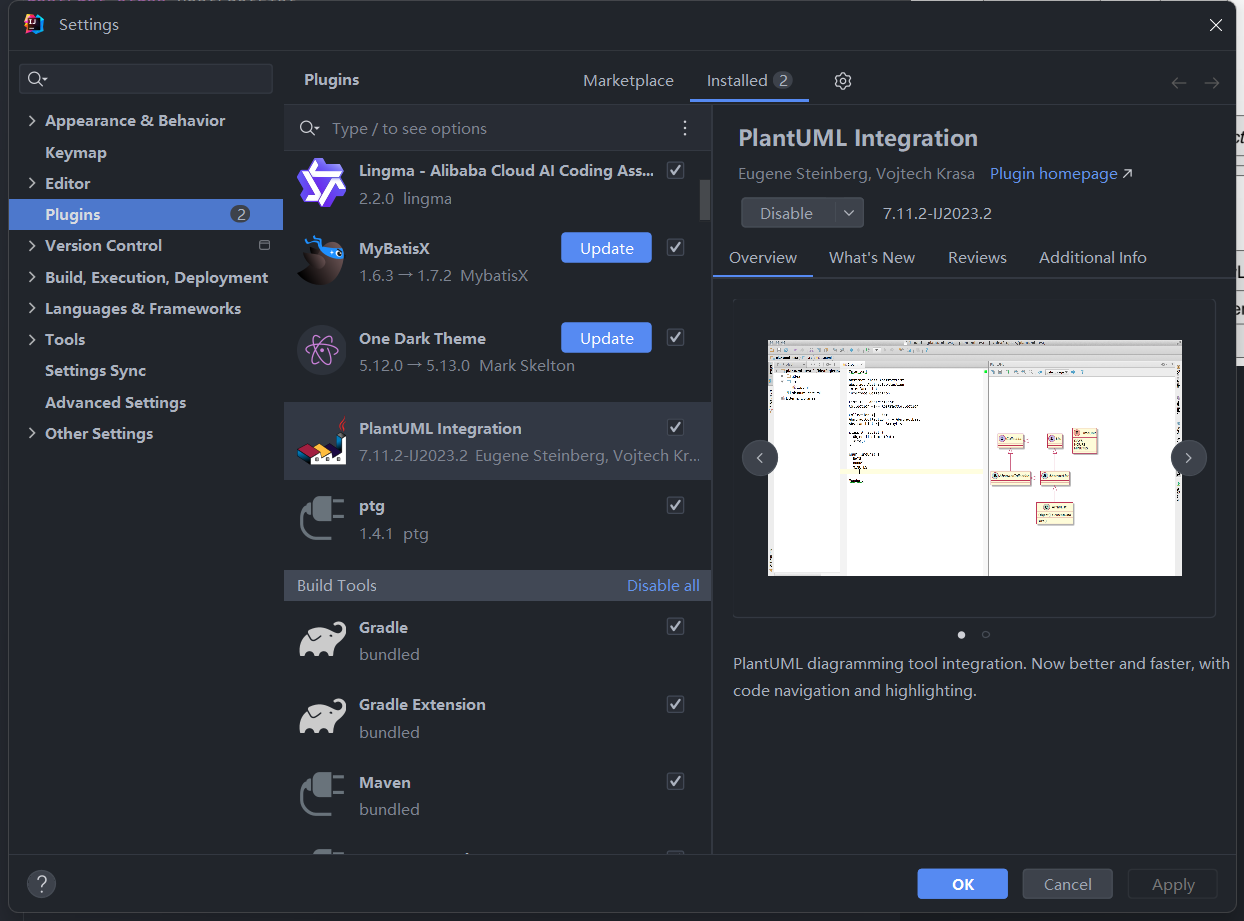Open the Disable button dropdown arrow
The width and height of the screenshot is (1244, 921).
click(849, 213)
